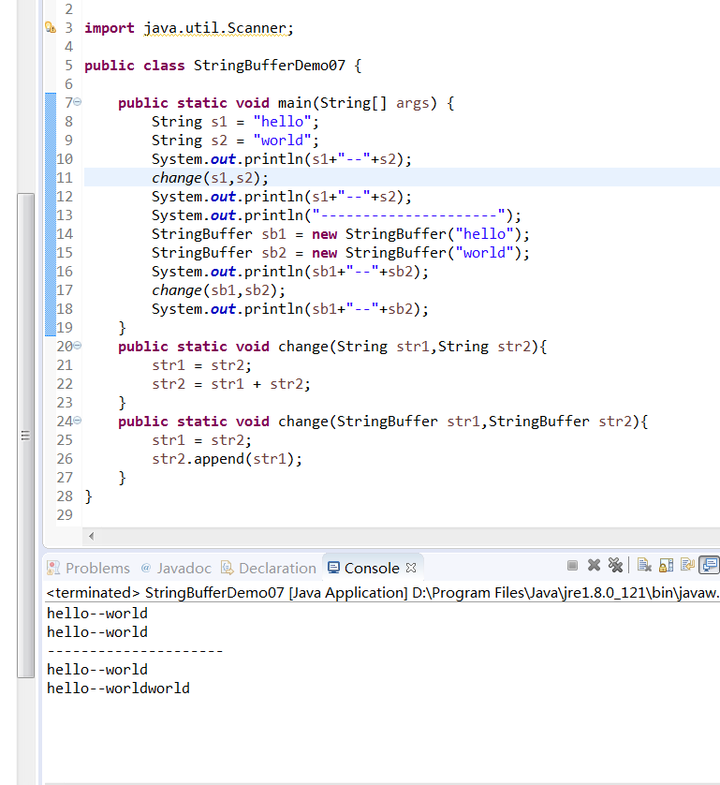
Task: Click new StringBuffer("hello") on line 14
Action: click(416, 234)
